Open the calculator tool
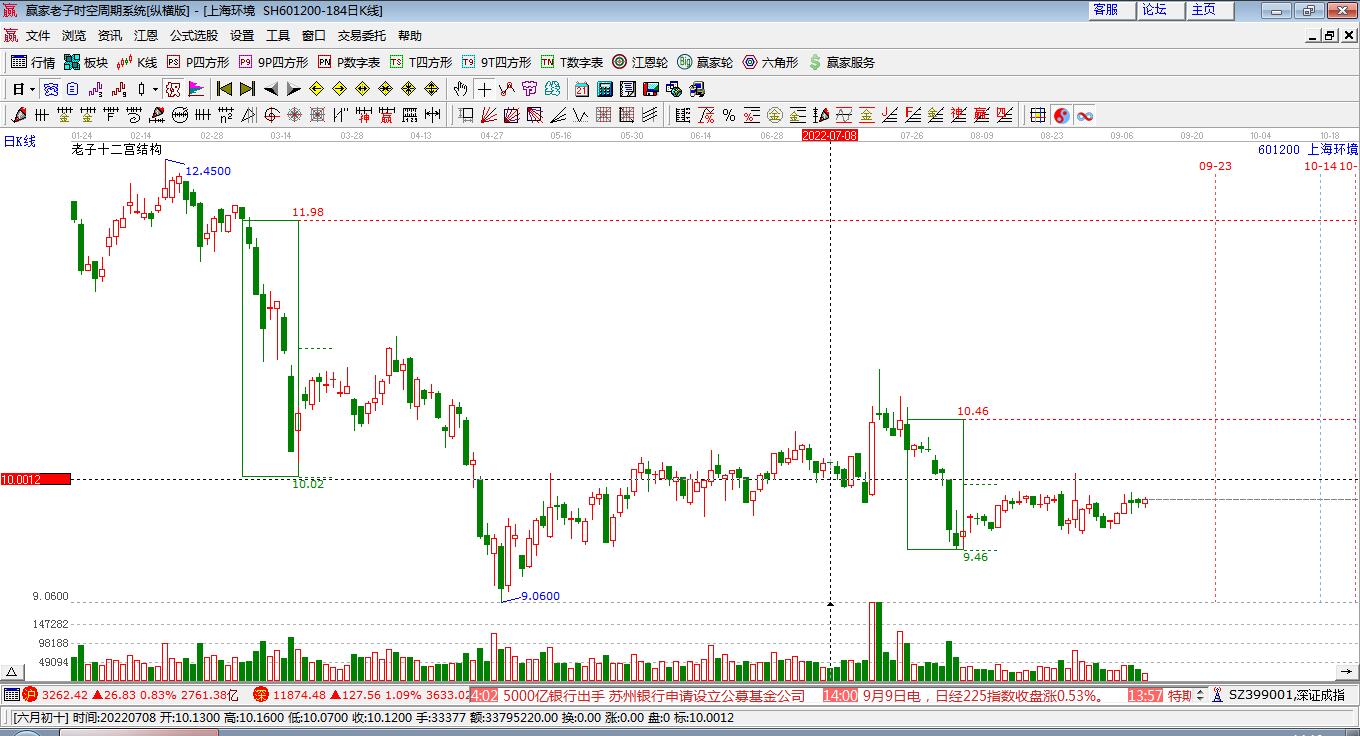Screen dimensions: 1360x736 point(605,89)
